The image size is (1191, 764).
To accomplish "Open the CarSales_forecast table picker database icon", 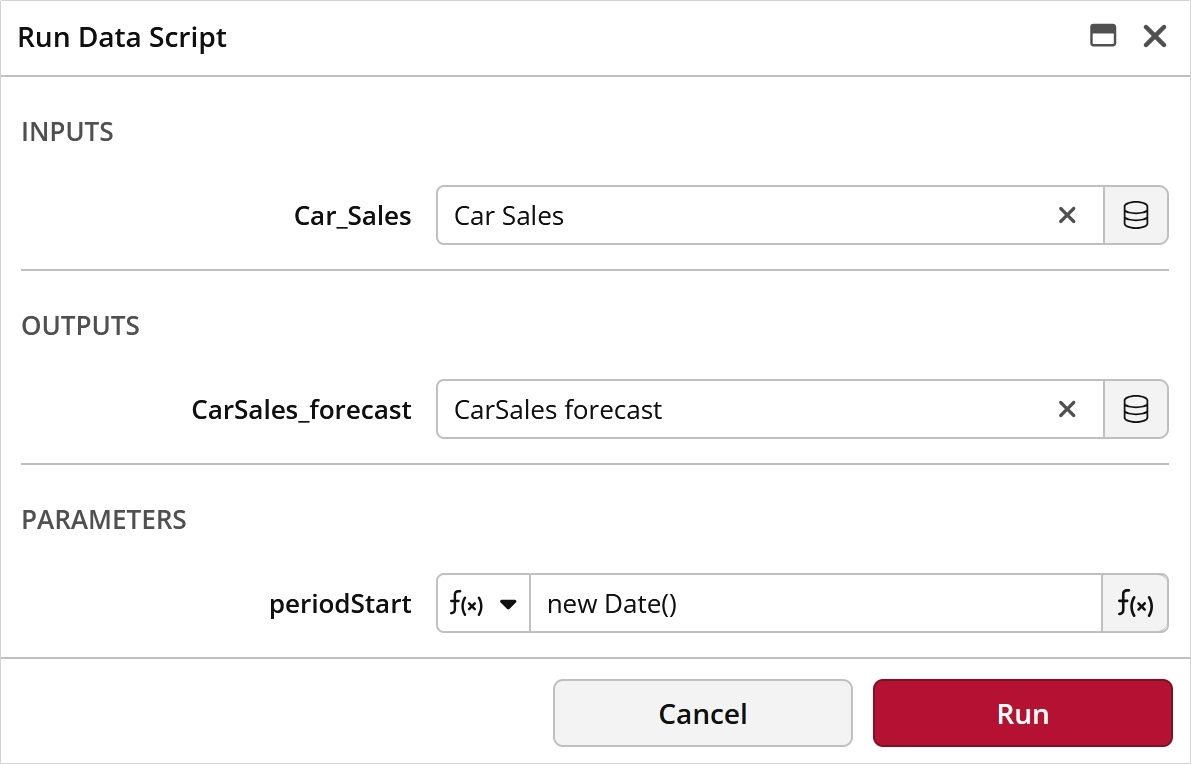I will (1136, 409).
